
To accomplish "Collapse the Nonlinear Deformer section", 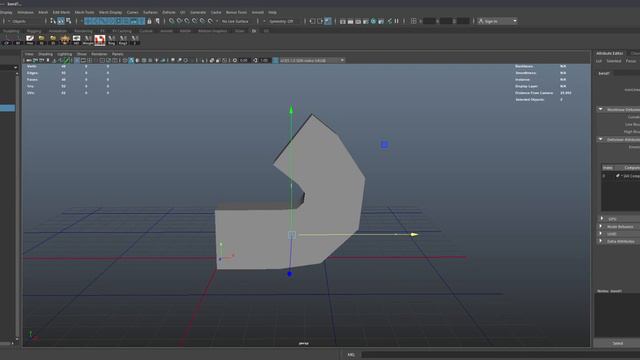I will (x=600, y=109).
